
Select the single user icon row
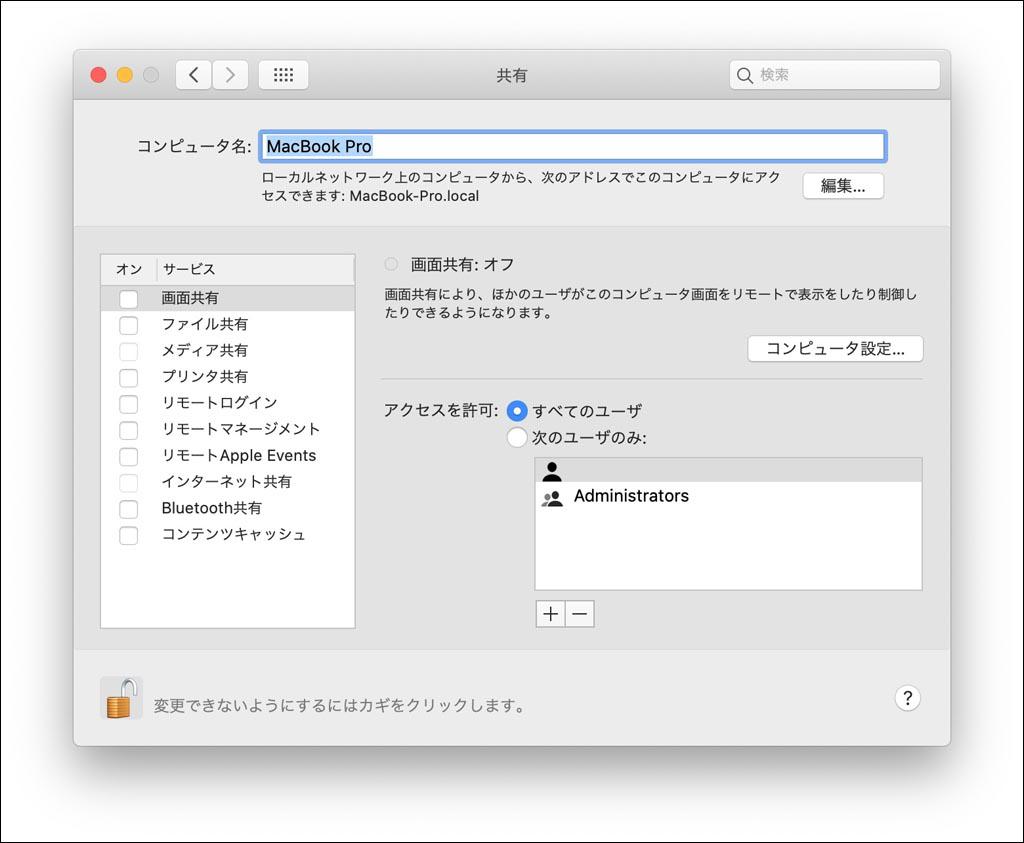point(728,470)
